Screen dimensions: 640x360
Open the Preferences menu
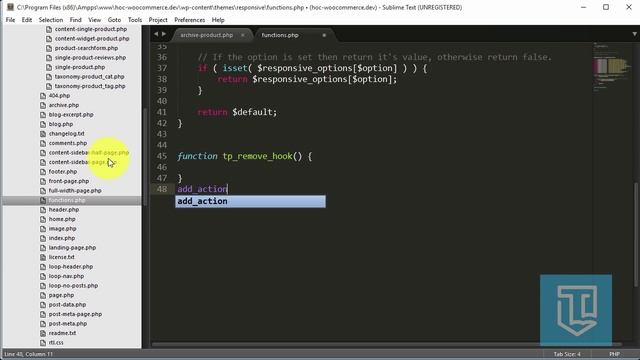[x=189, y=20]
